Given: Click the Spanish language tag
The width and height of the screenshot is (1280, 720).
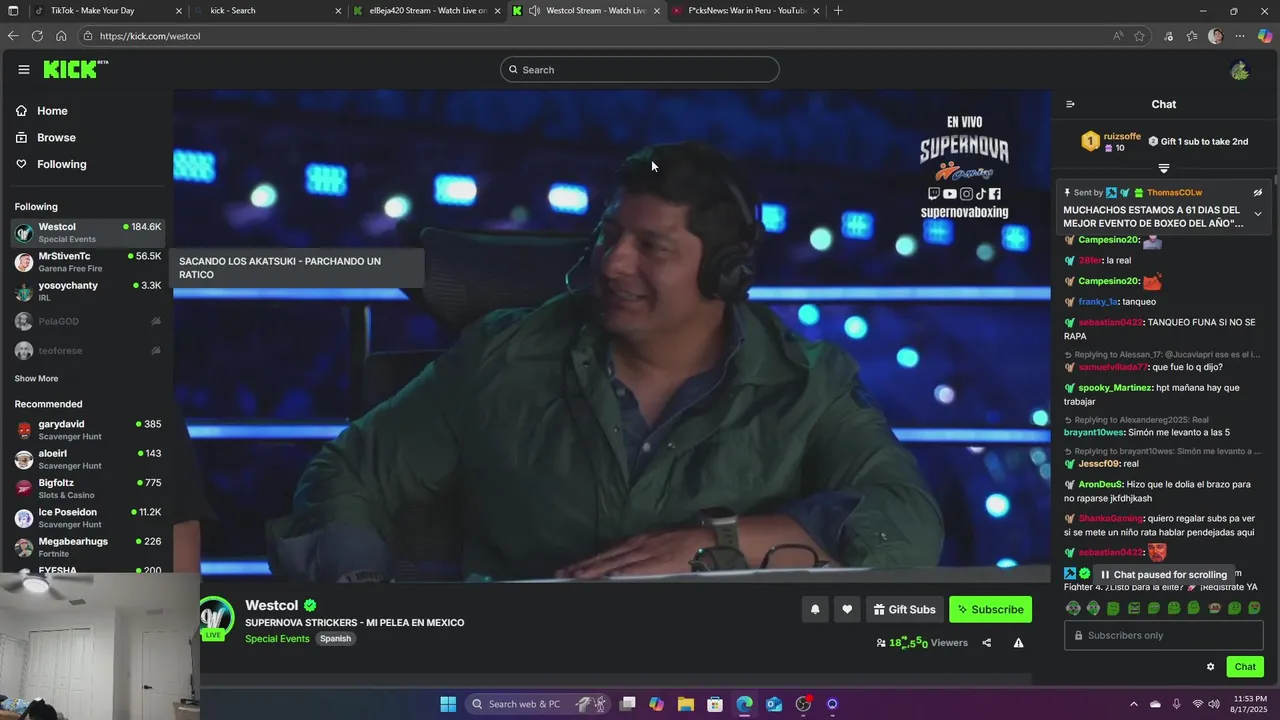Looking at the screenshot, I should tap(335, 639).
